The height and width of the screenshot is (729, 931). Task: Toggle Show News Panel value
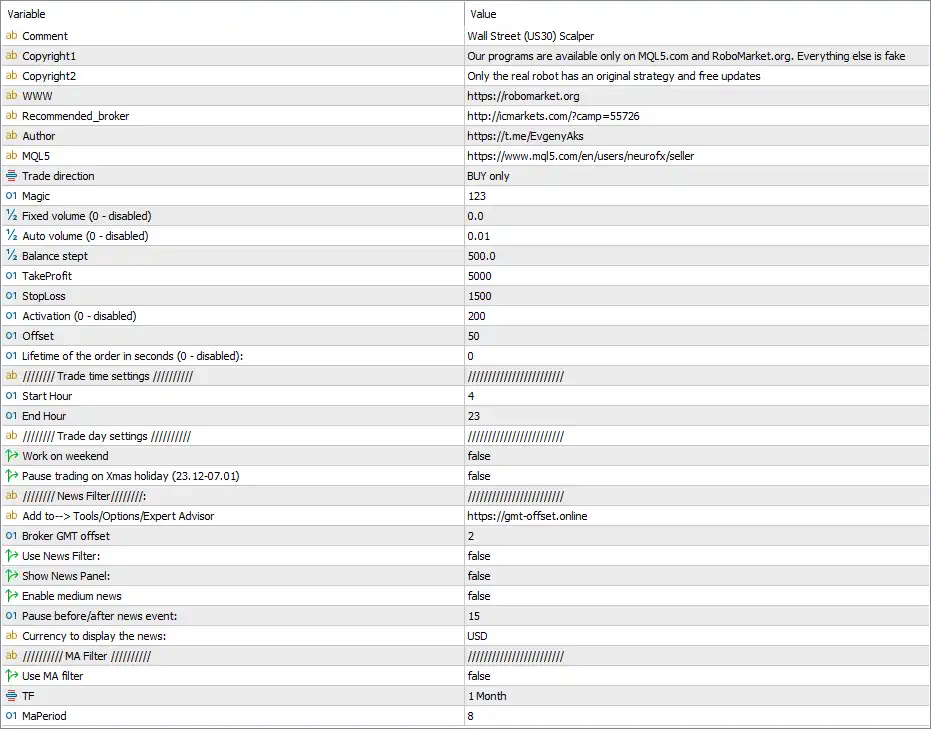[697, 576]
